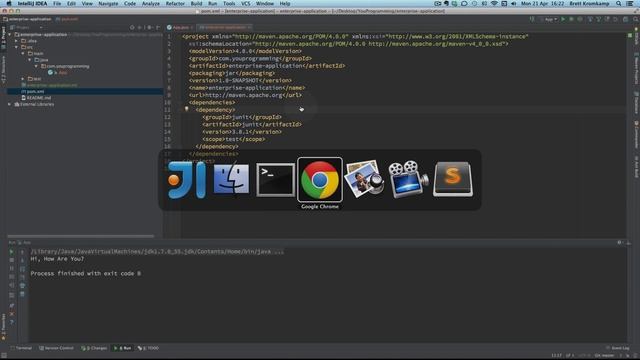Click print icon in Run console gutter
This screenshot has width=640, height=360.
click(x=22, y=285)
